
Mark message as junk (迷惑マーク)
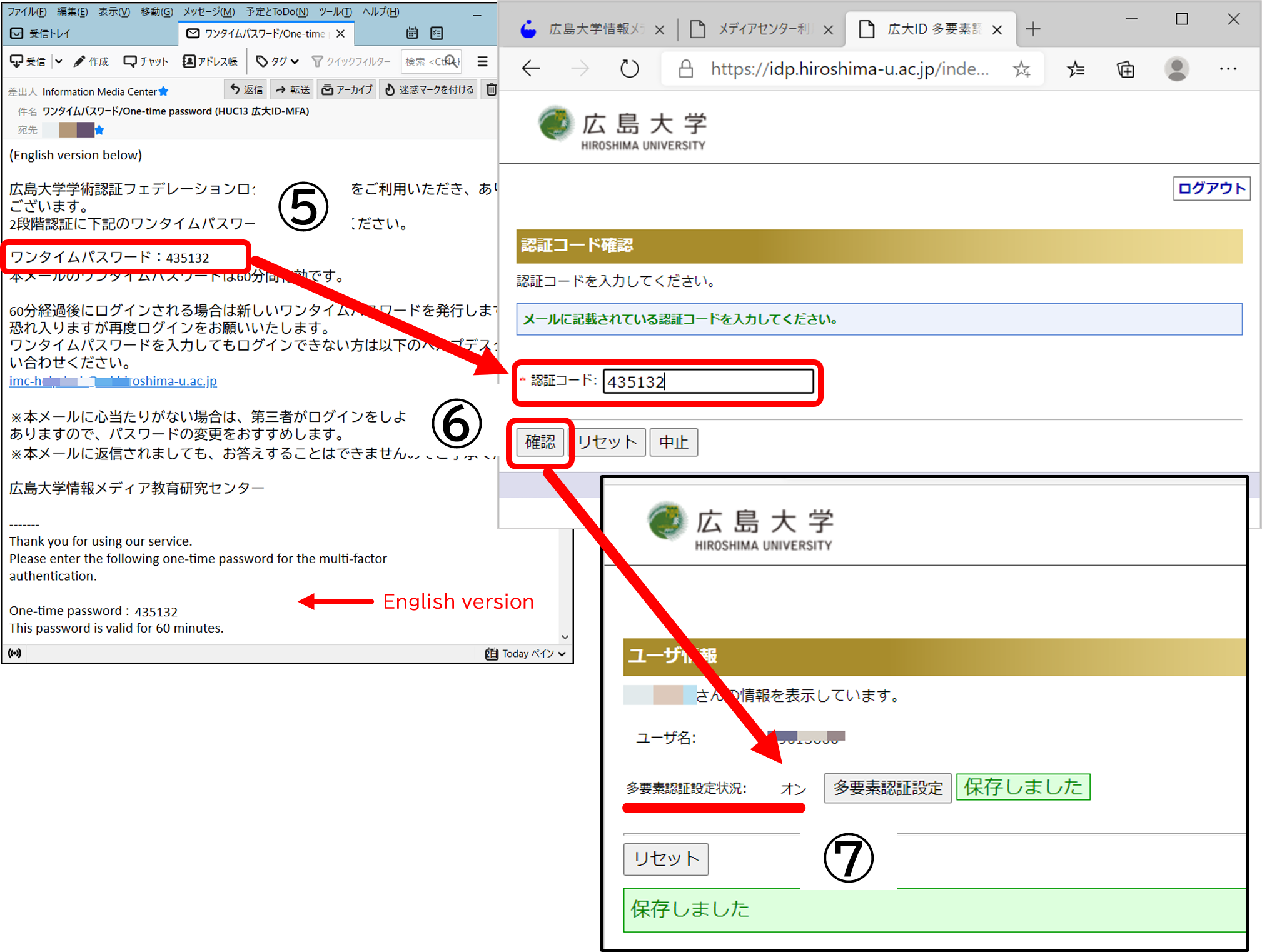click(429, 90)
